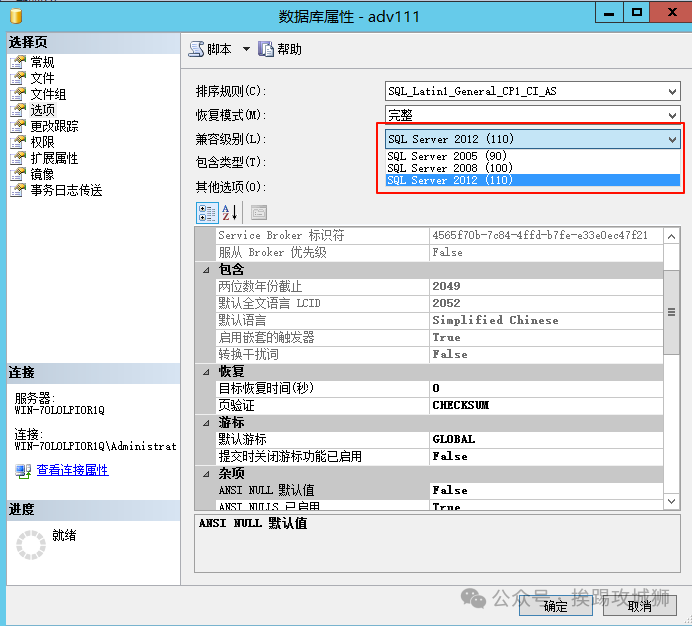Choose SQL Server 2008 (100) compatibility level
This screenshot has width=692, height=626.
tap(450, 168)
